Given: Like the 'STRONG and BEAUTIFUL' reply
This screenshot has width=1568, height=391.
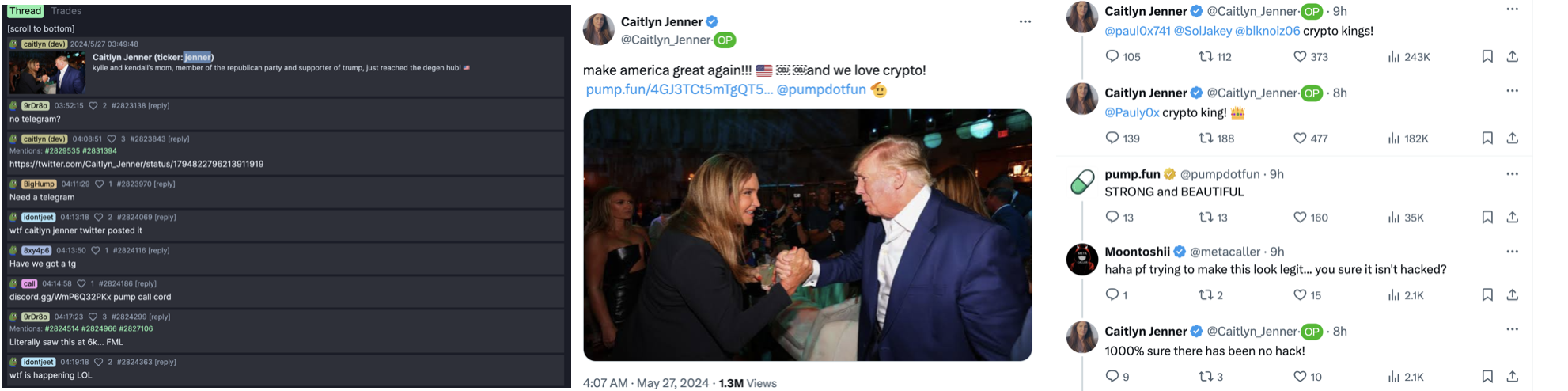Looking at the screenshot, I should [x=1300, y=217].
